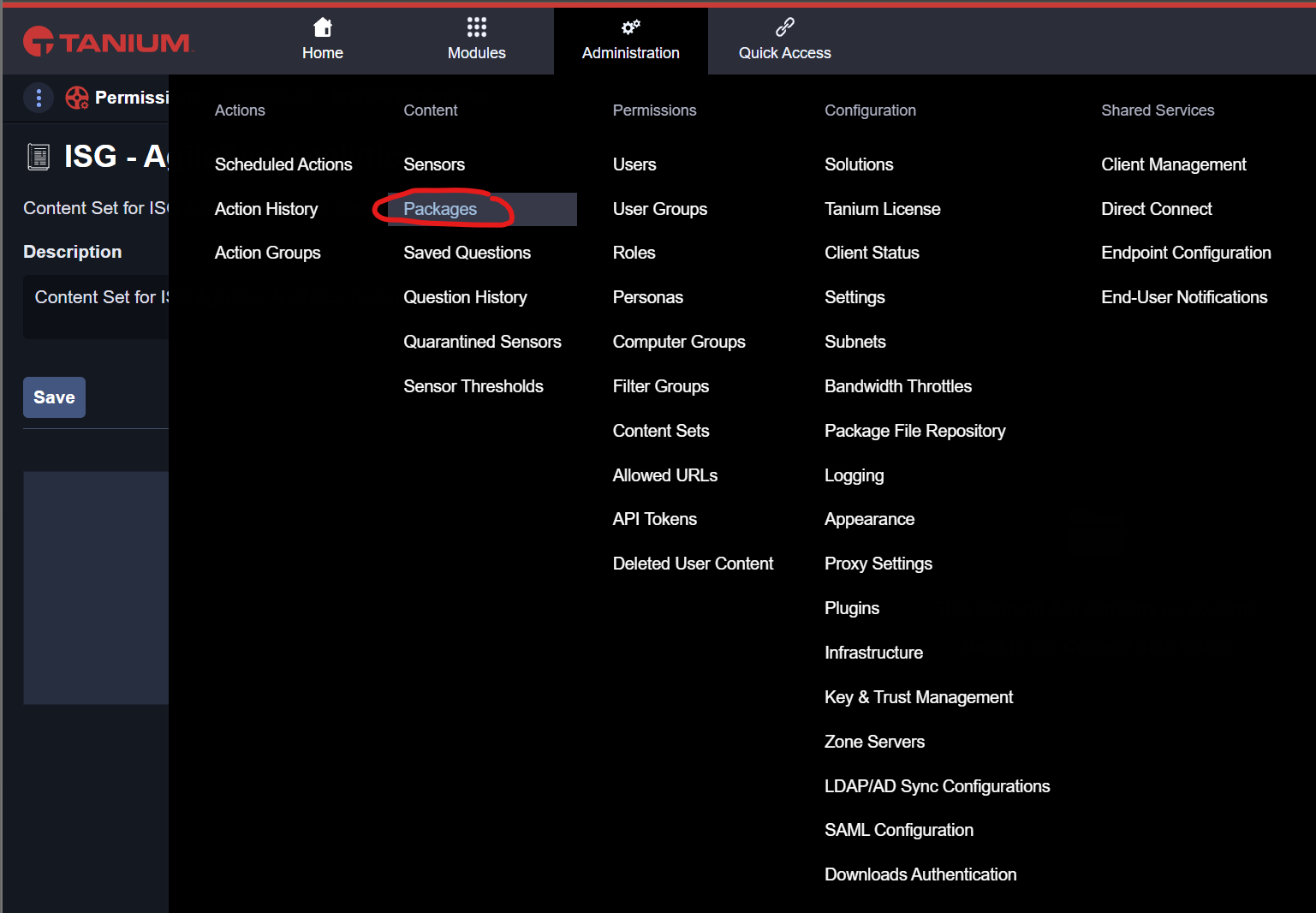
Task: Select the Administration tab
Action: pyautogui.click(x=631, y=41)
